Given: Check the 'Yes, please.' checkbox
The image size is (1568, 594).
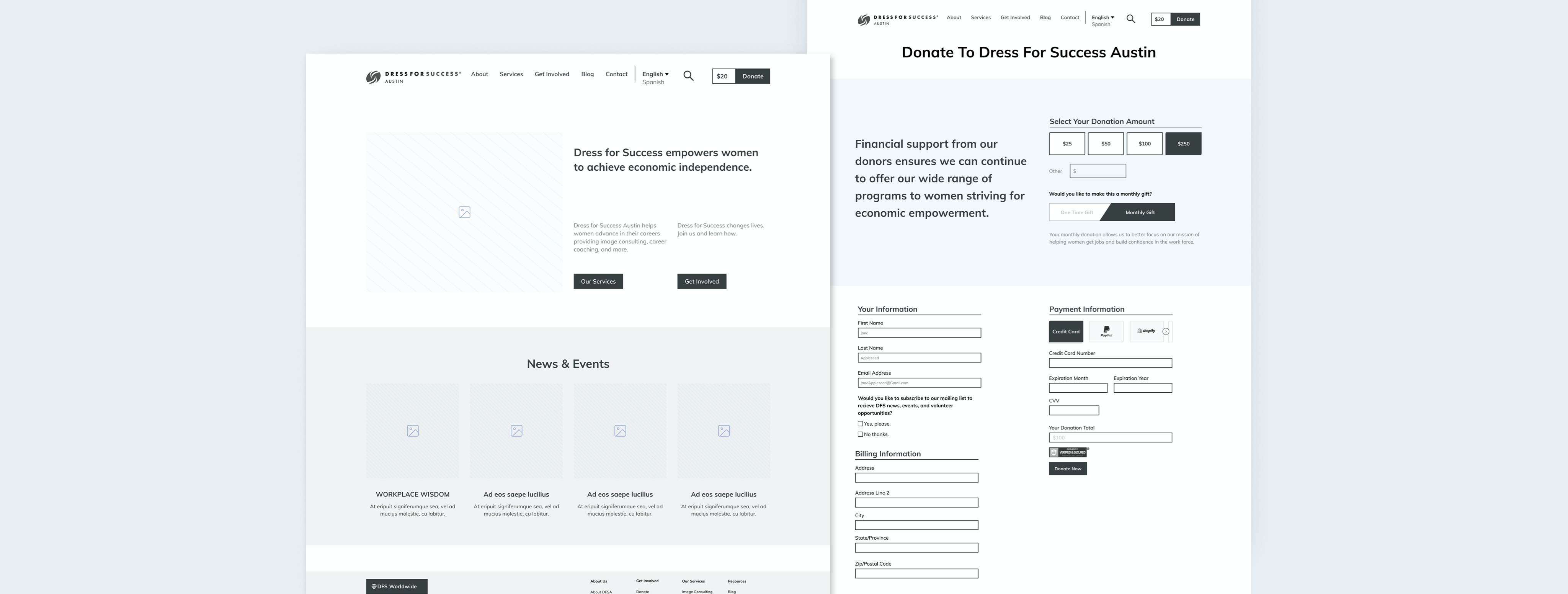Looking at the screenshot, I should tap(860, 424).
